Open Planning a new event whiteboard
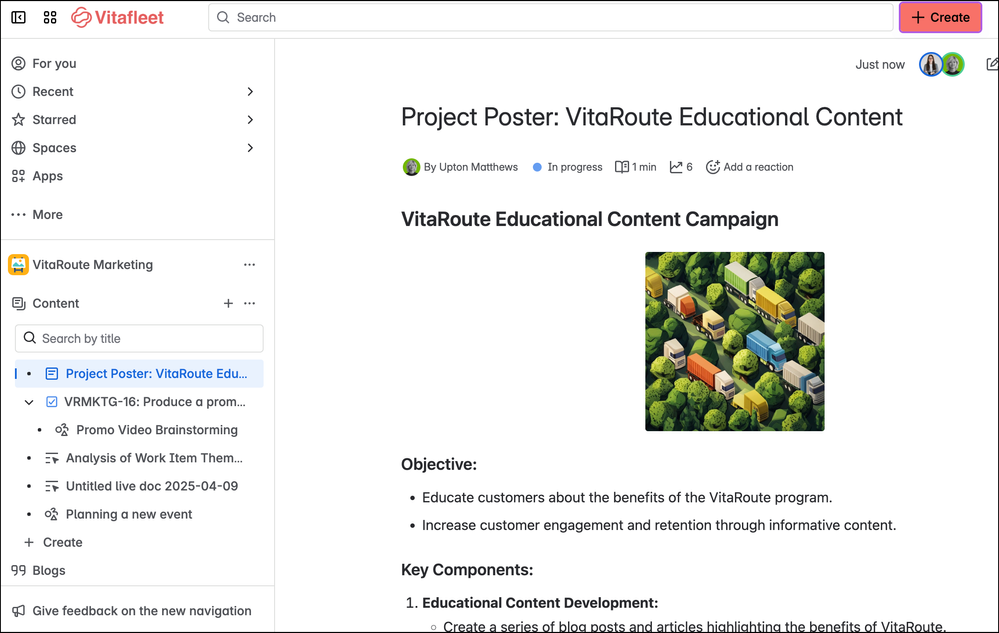This screenshot has height=633, width=999. [129, 514]
